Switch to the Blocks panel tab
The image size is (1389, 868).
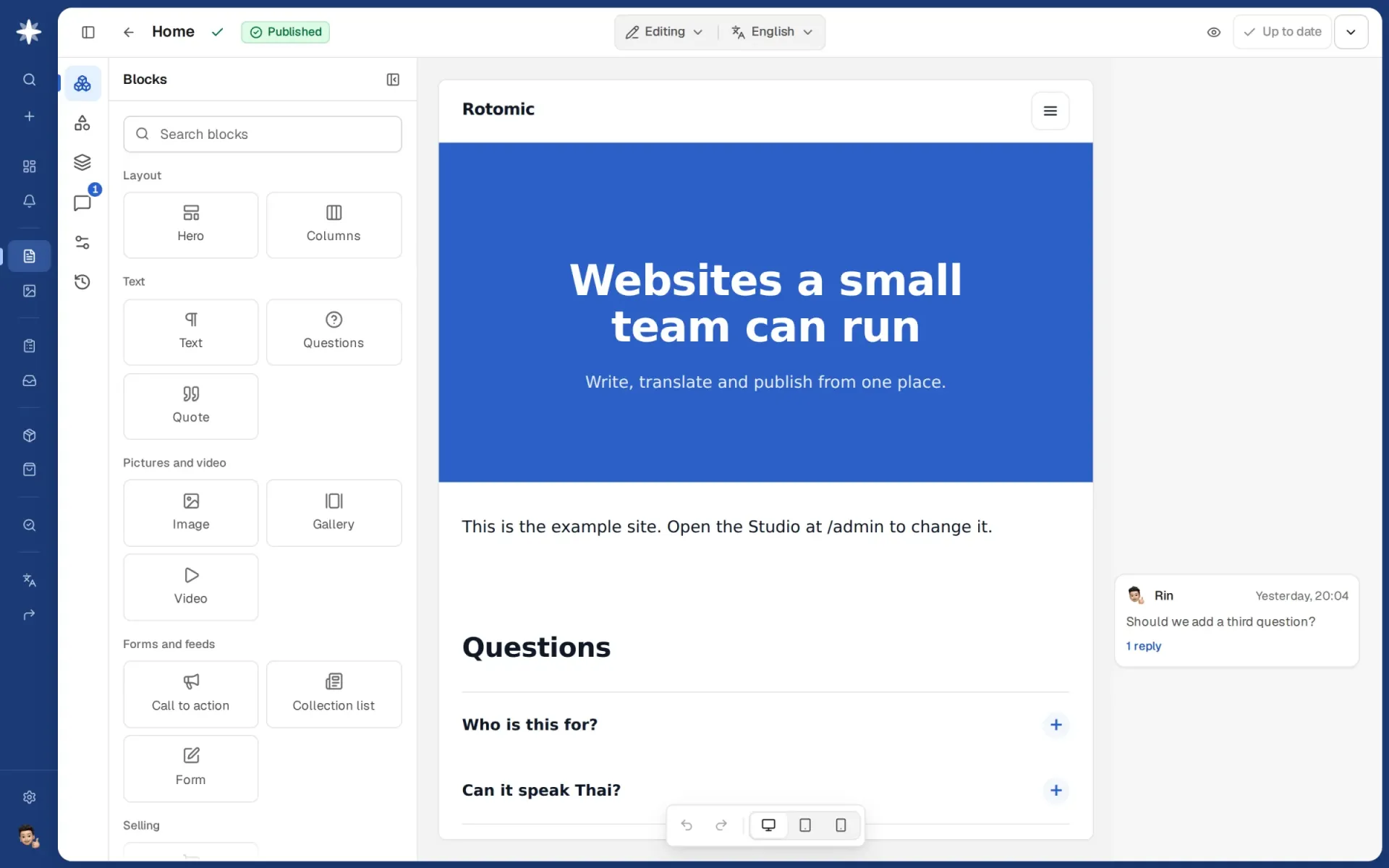point(82,83)
